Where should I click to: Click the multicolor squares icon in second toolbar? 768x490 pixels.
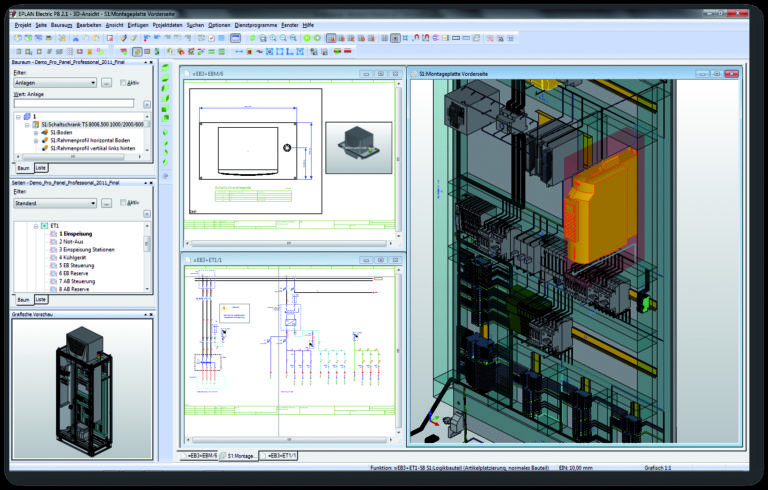point(100,51)
